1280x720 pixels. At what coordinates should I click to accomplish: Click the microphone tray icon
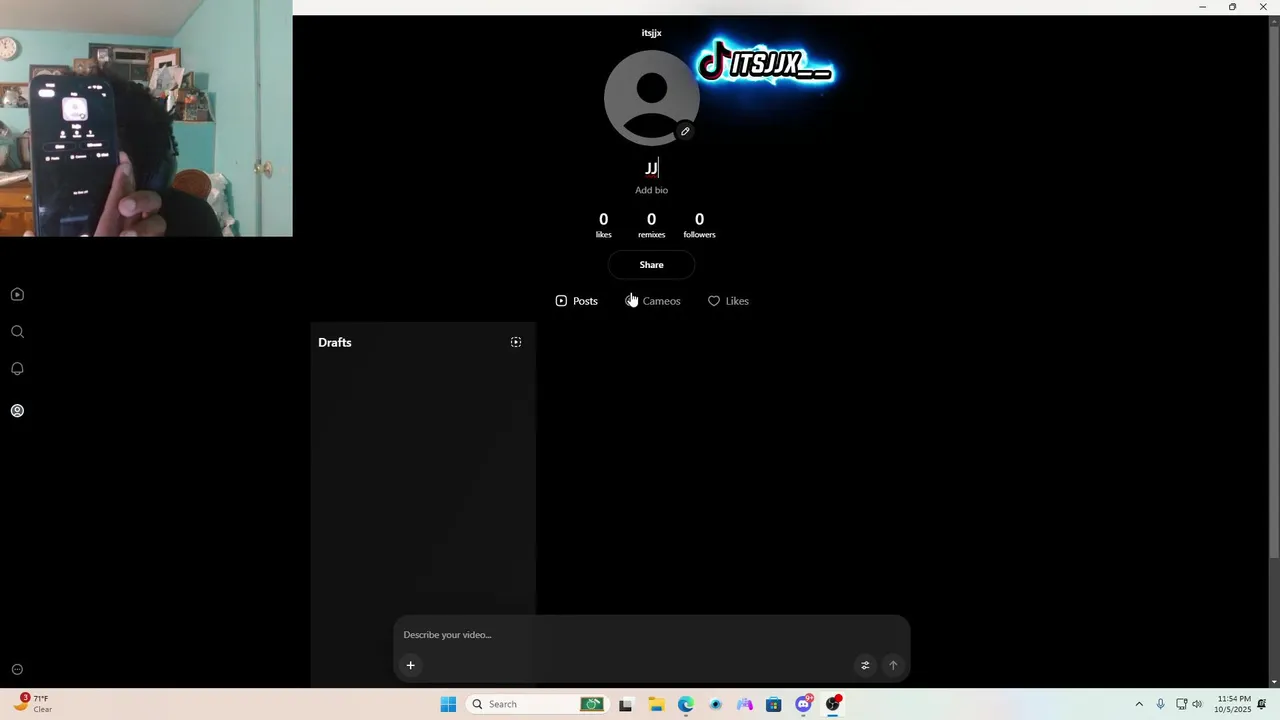pyautogui.click(x=1160, y=704)
